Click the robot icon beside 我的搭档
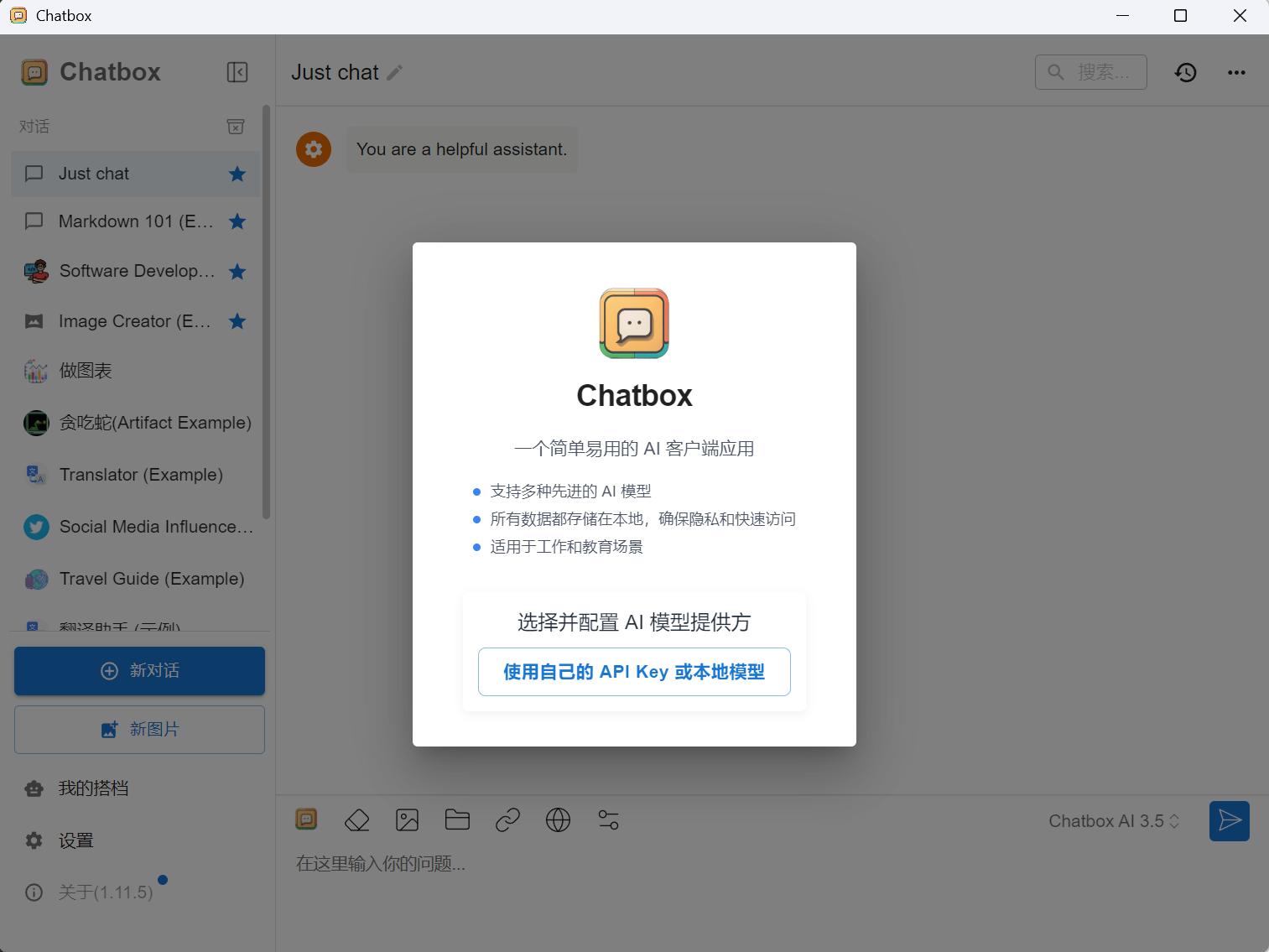 coord(34,788)
